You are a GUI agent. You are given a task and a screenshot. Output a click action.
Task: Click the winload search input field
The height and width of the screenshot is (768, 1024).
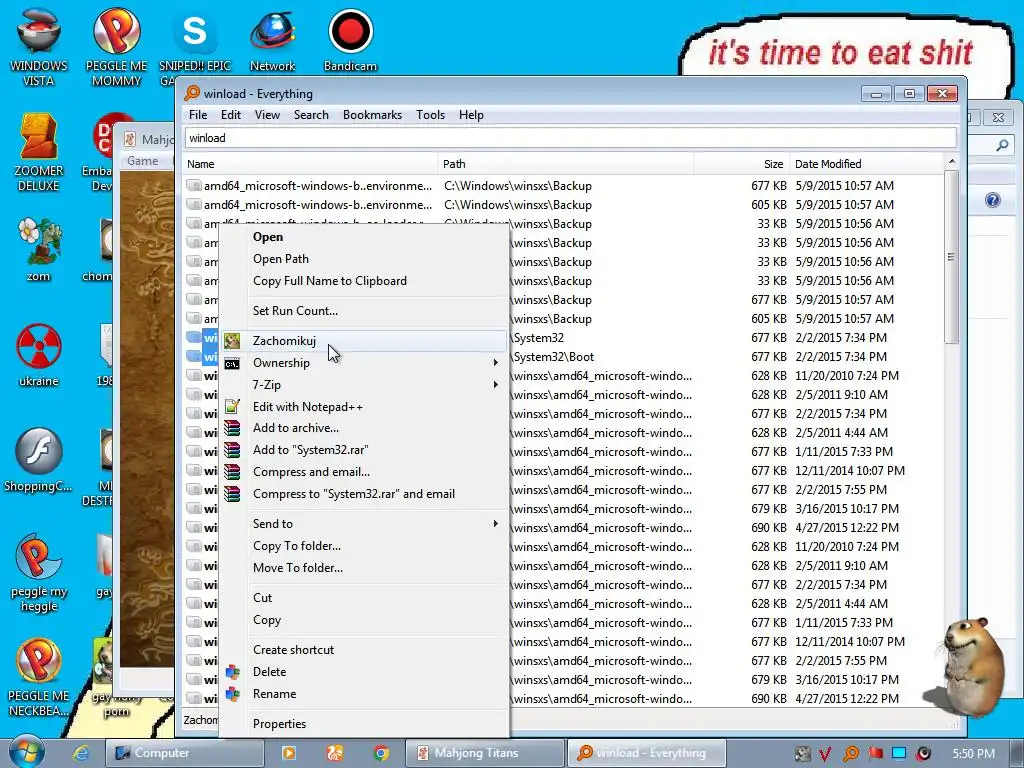pos(571,138)
